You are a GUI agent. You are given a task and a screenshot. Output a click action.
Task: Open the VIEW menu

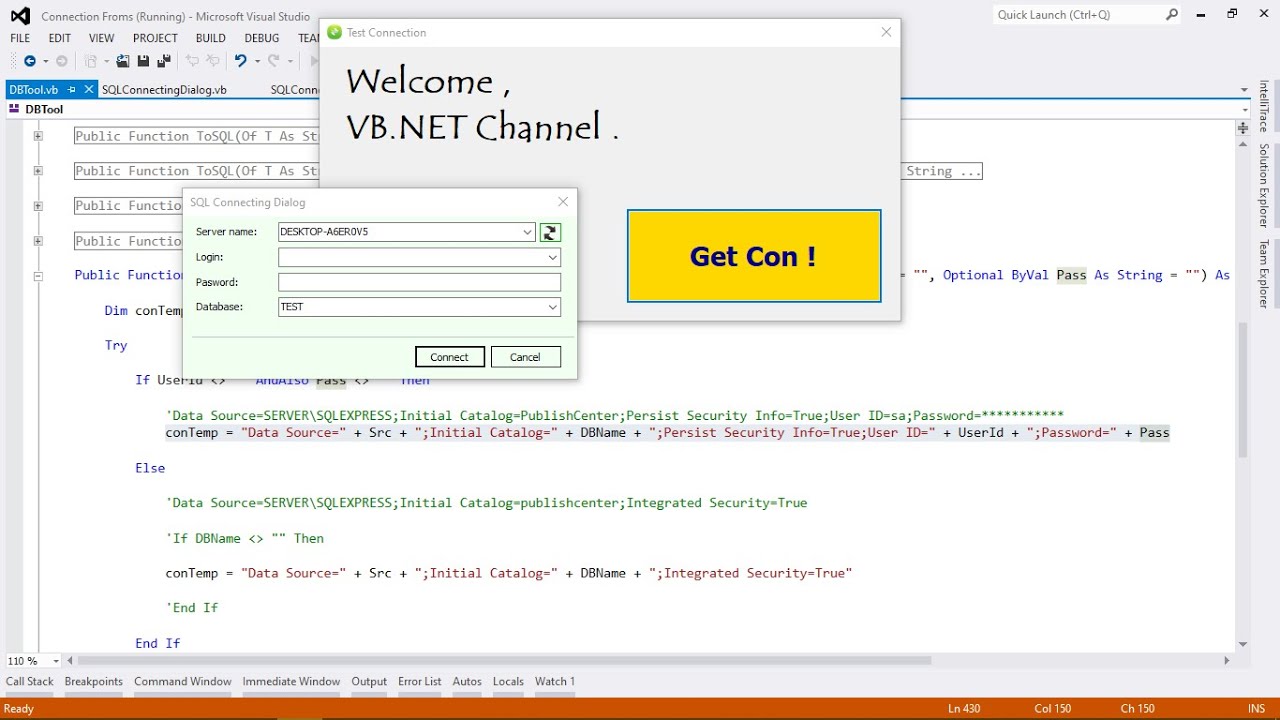[101, 38]
